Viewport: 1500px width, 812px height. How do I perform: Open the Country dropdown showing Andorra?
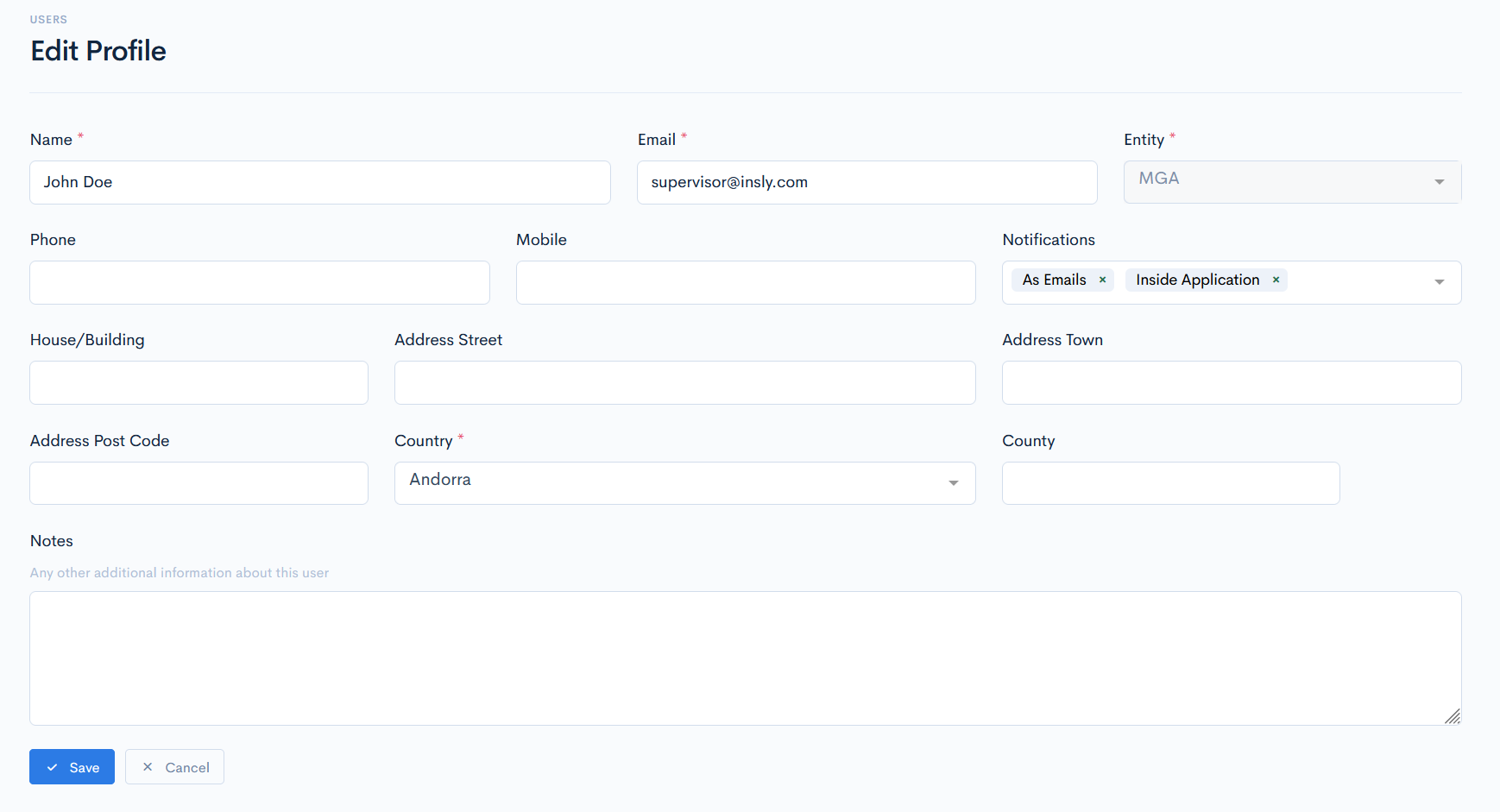pos(684,483)
